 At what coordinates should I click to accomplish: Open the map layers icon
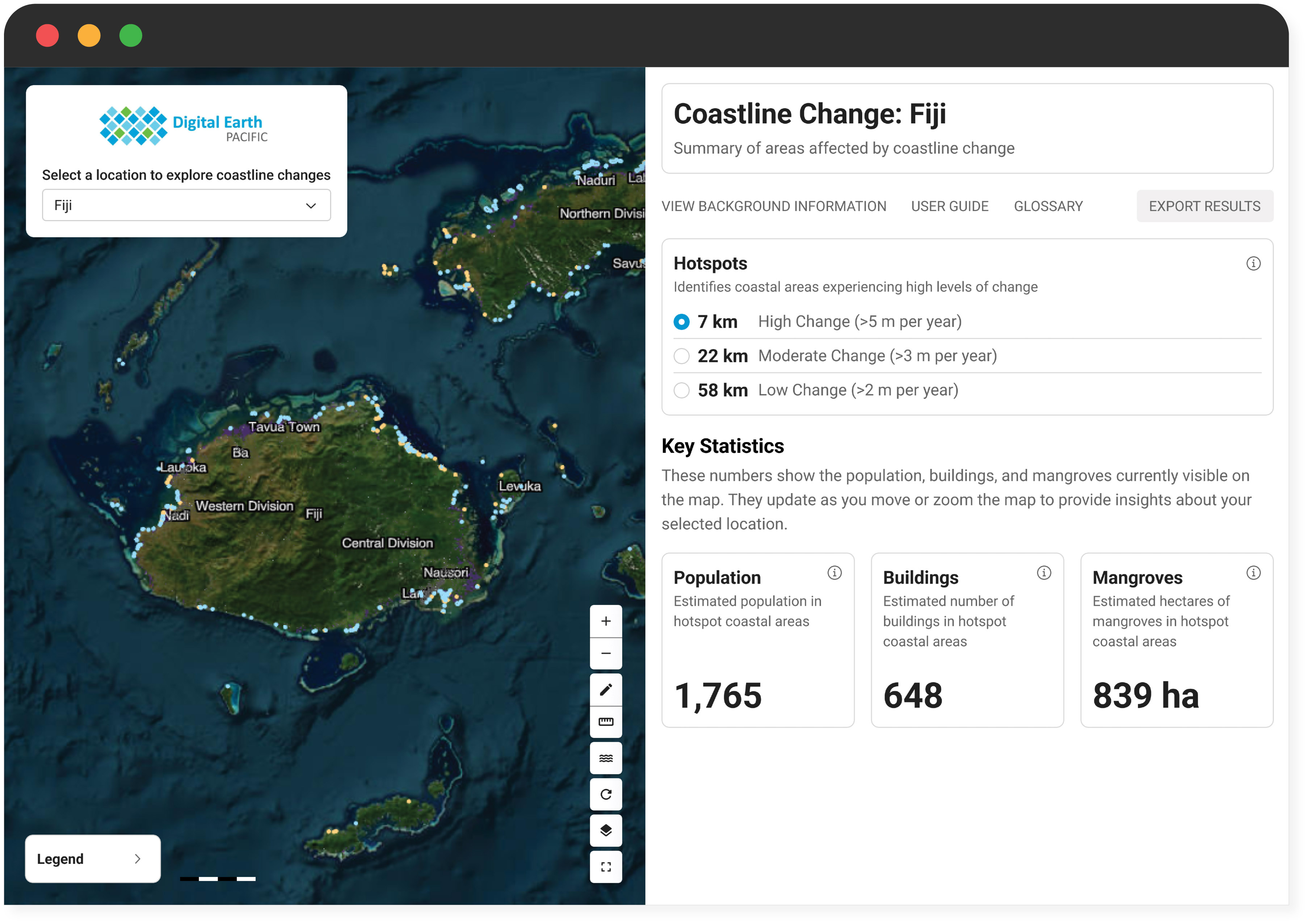coord(606,831)
